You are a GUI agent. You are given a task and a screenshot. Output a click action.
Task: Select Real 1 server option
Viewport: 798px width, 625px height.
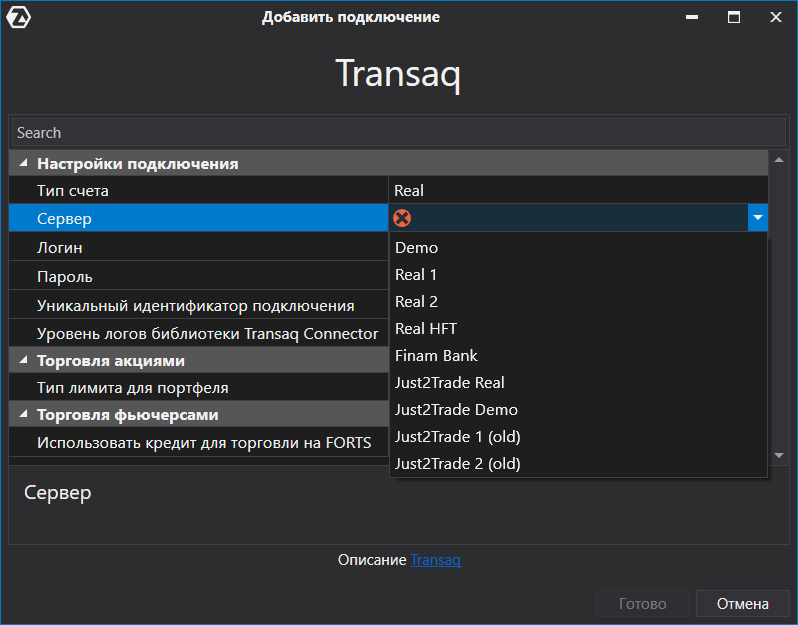[x=578, y=274]
